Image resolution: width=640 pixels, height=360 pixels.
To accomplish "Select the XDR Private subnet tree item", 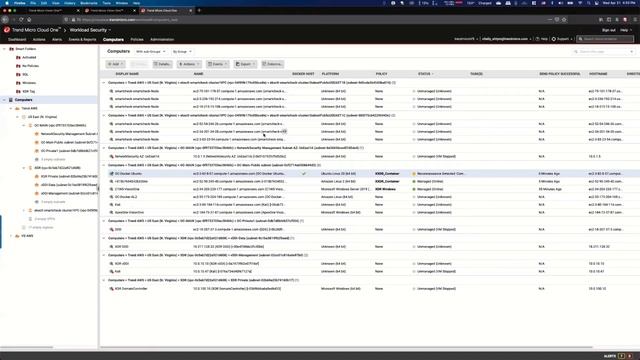I will tap(69, 176).
